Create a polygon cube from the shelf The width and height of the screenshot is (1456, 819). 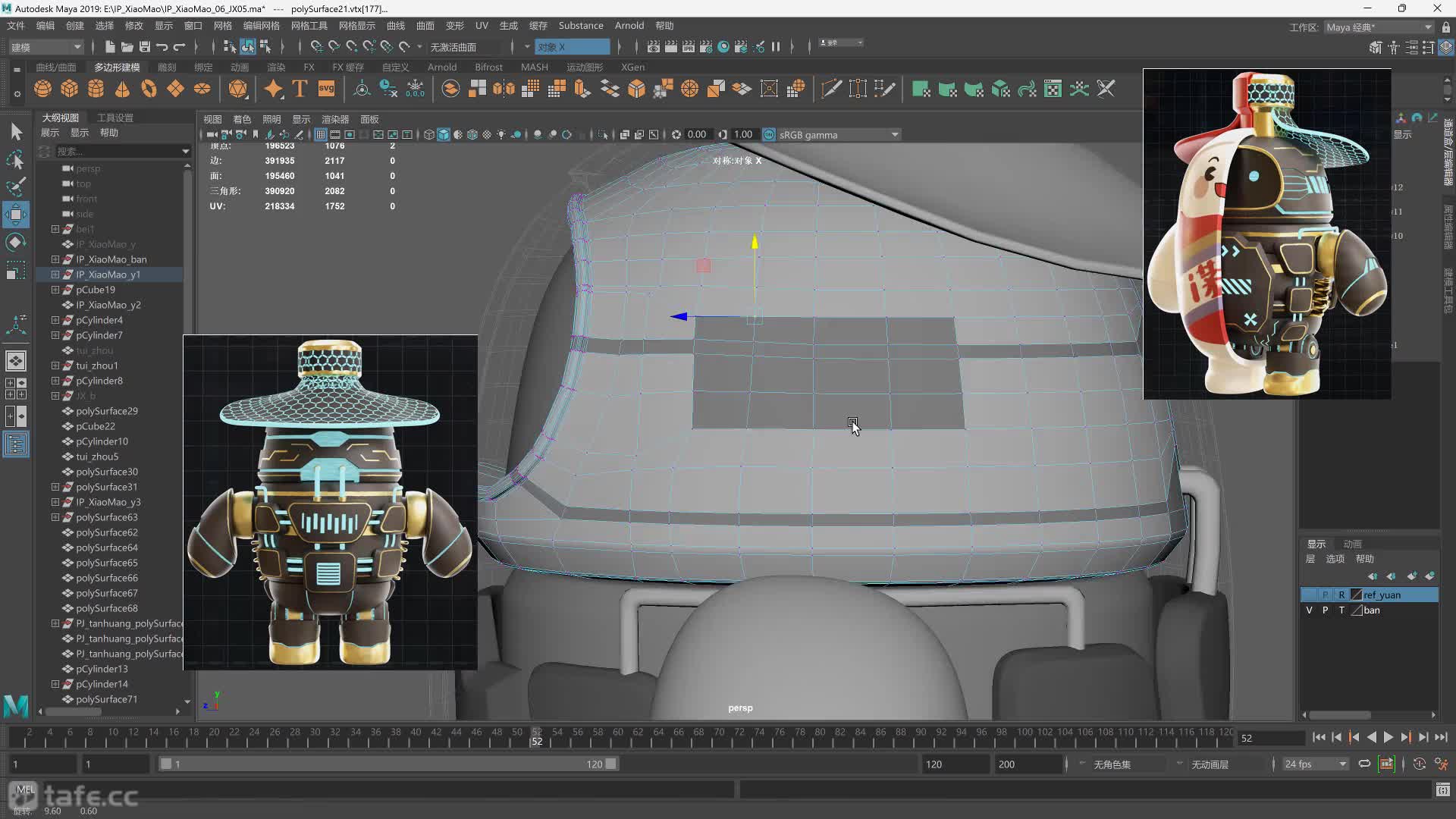click(70, 89)
